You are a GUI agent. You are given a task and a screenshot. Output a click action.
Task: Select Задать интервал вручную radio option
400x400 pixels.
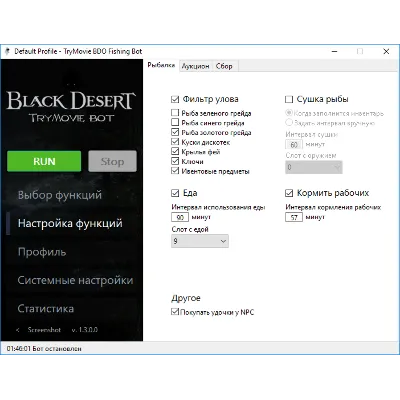[x=289, y=123]
